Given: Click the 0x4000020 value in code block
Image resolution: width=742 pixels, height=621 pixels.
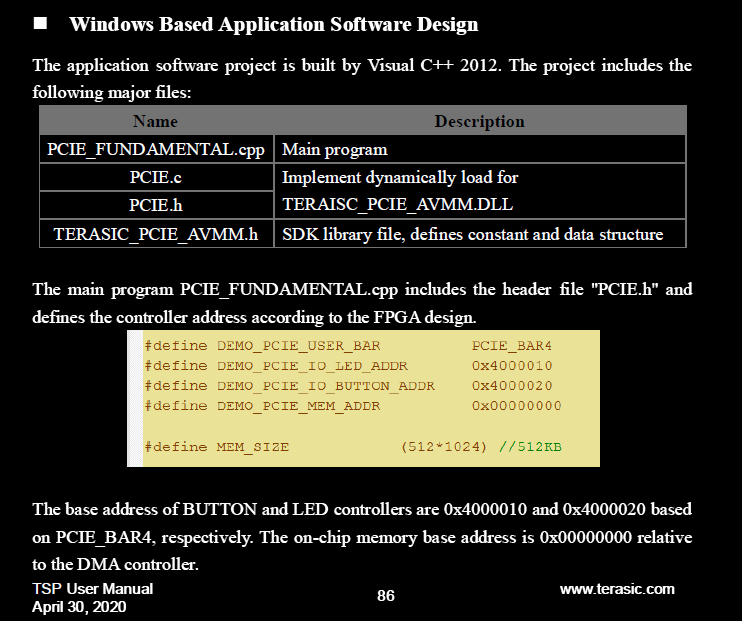Looking at the screenshot, I should [512, 386].
